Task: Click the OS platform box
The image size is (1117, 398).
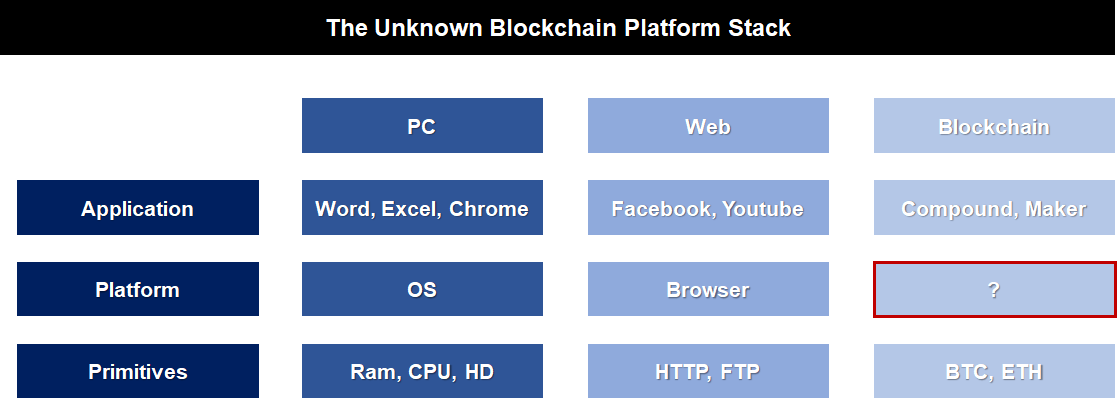Action: tap(422, 289)
